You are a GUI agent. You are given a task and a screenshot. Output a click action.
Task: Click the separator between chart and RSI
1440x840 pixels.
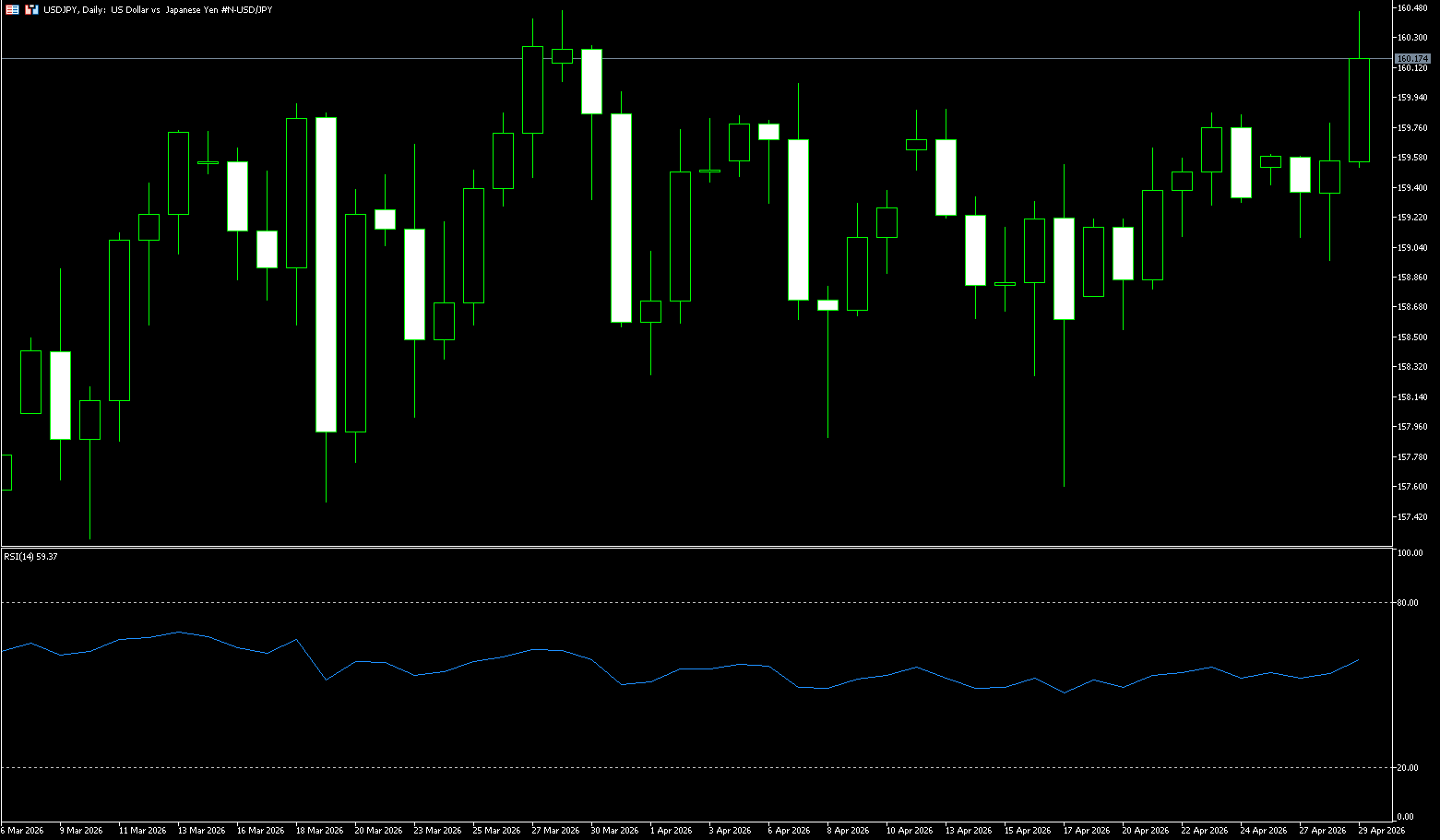pyautogui.click(x=692, y=547)
